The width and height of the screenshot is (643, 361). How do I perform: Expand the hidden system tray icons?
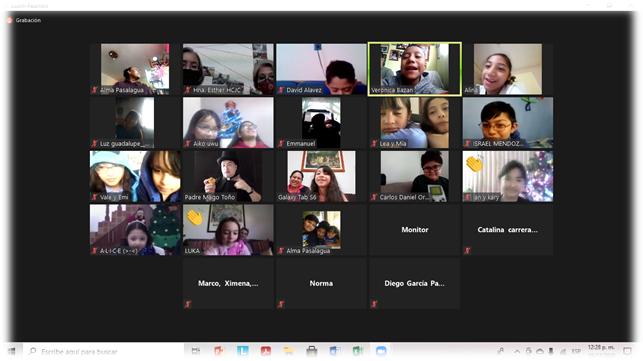coord(517,352)
